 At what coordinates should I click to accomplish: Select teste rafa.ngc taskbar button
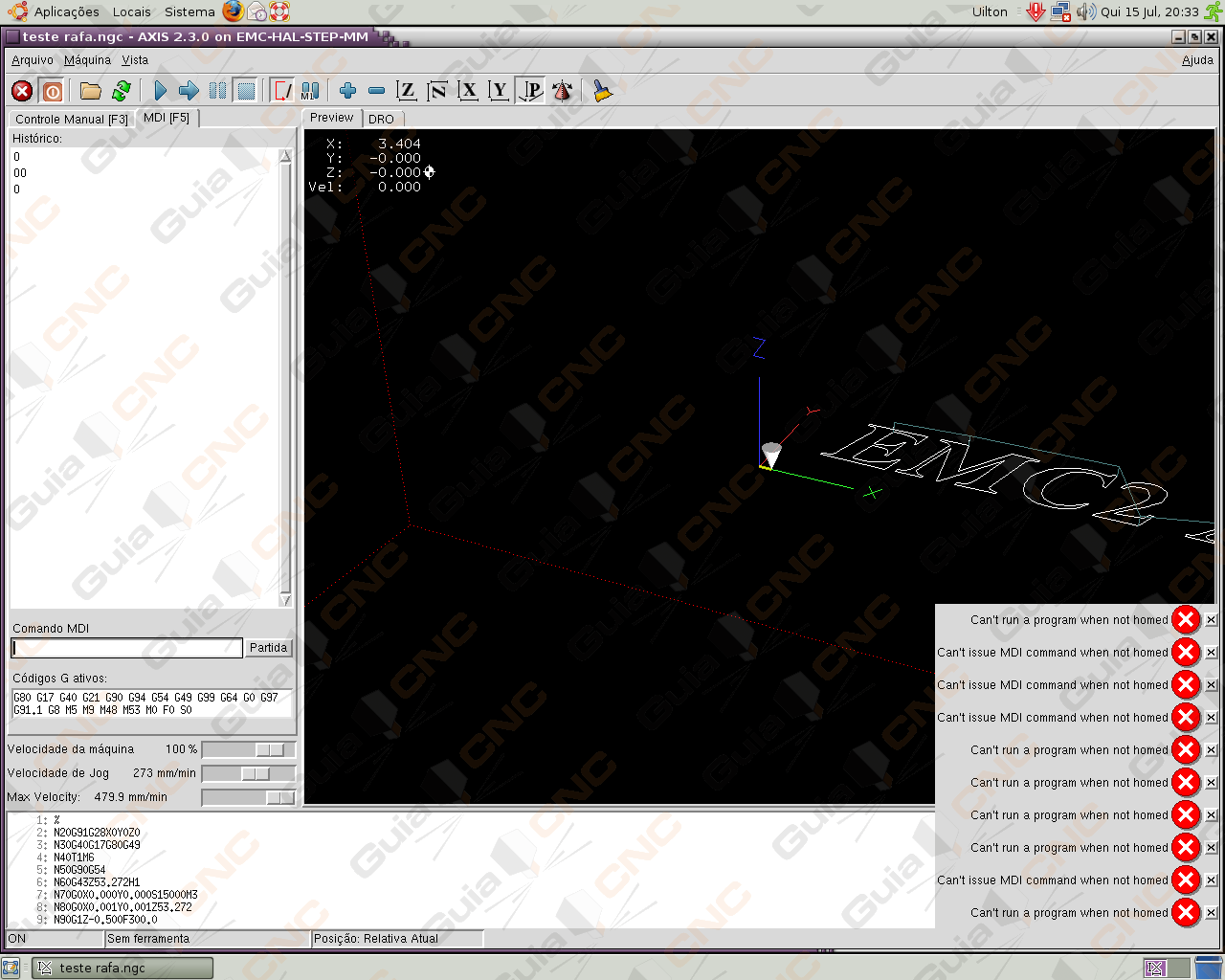(x=122, y=968)
